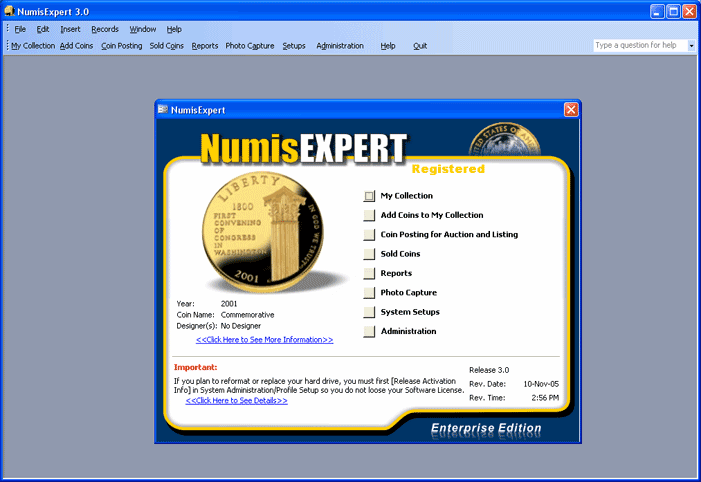Screen dimensions: 701x482
Task: Click the Photo Capture square button
Action: point(369,293)
